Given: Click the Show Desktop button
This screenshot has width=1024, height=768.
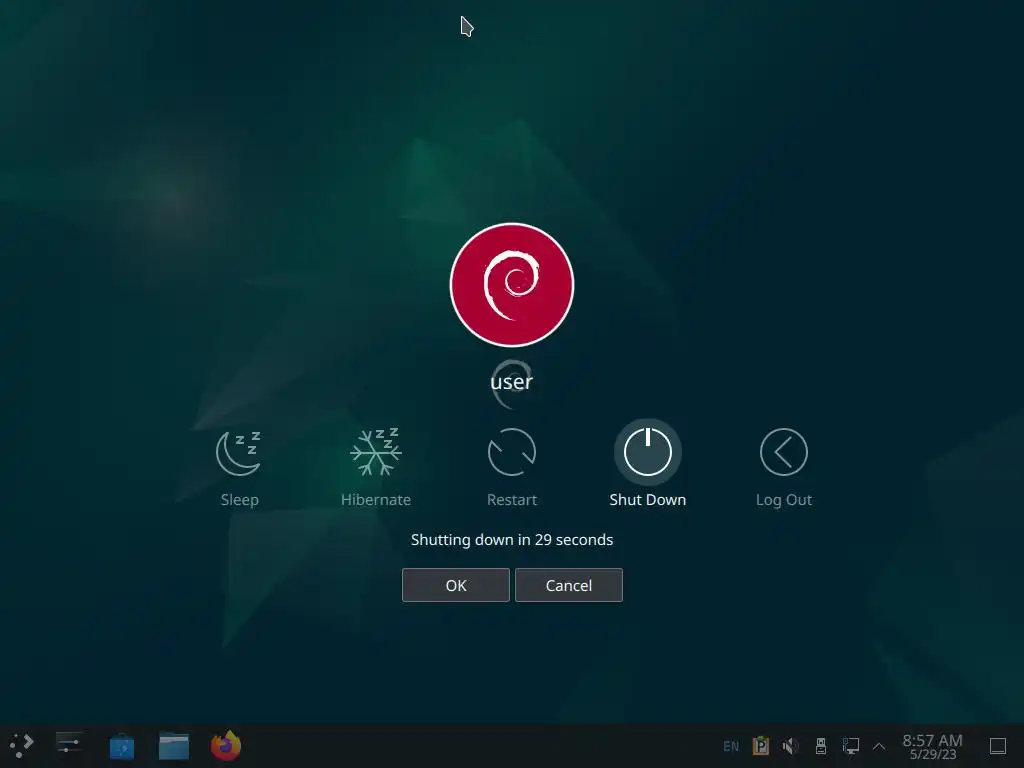Looking at the screenshot, I should [x=998, y=746].
